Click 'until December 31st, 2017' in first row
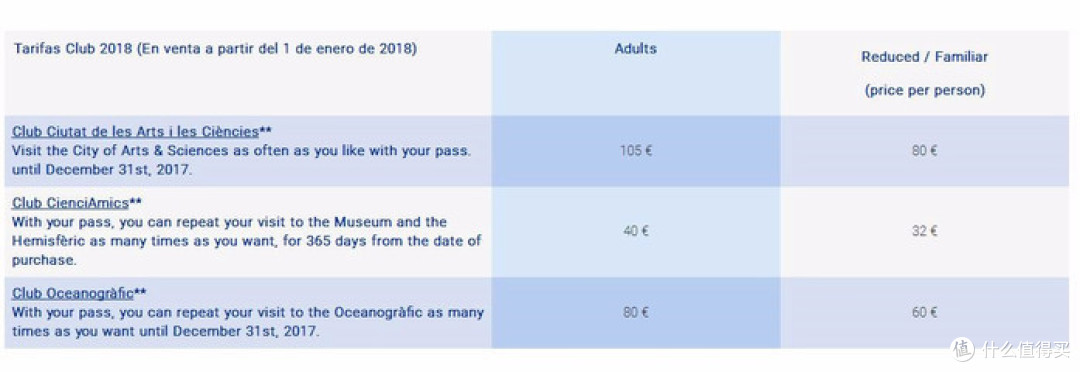The image size is (1080, 372). coord(101,169)
